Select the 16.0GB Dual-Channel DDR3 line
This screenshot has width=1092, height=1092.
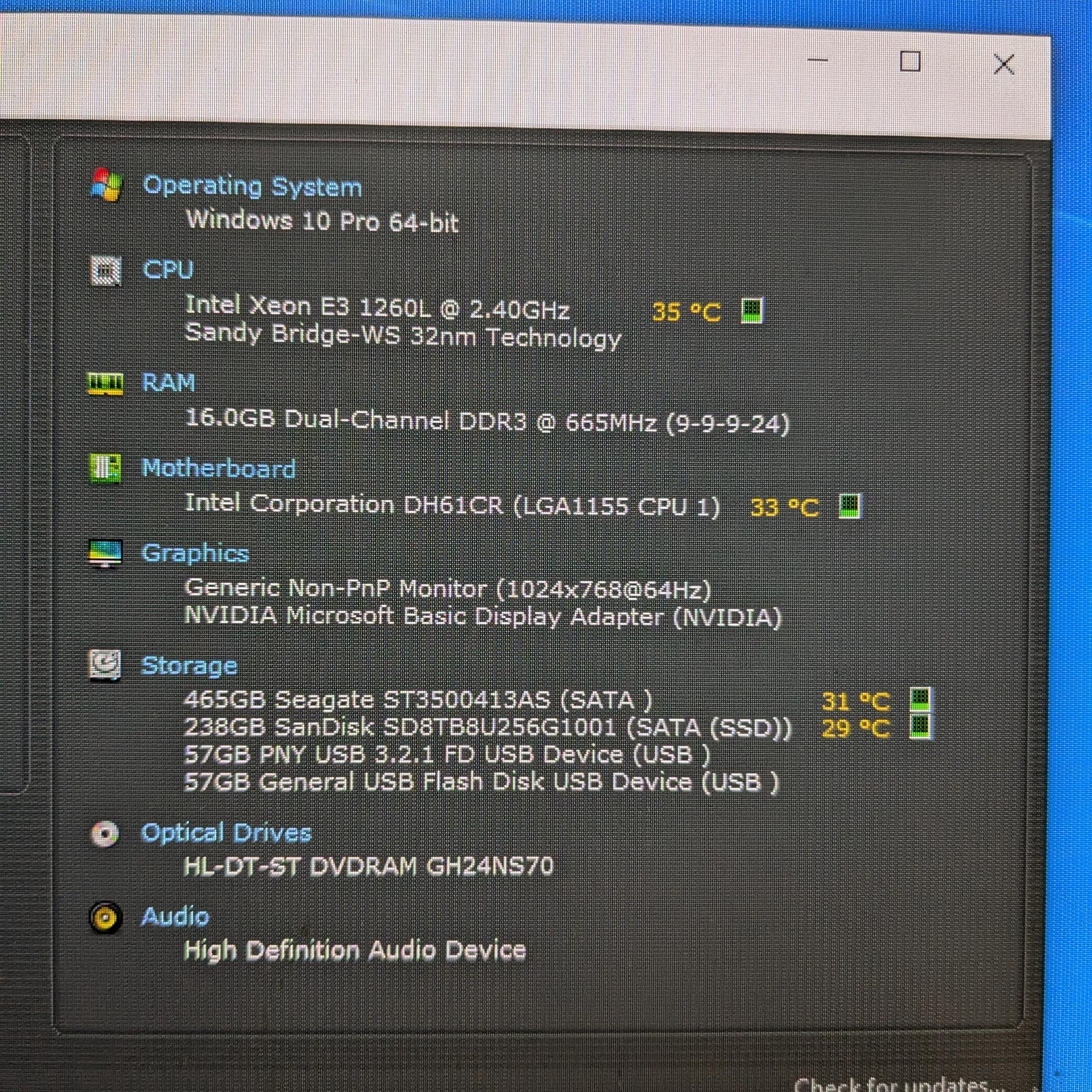487,422
